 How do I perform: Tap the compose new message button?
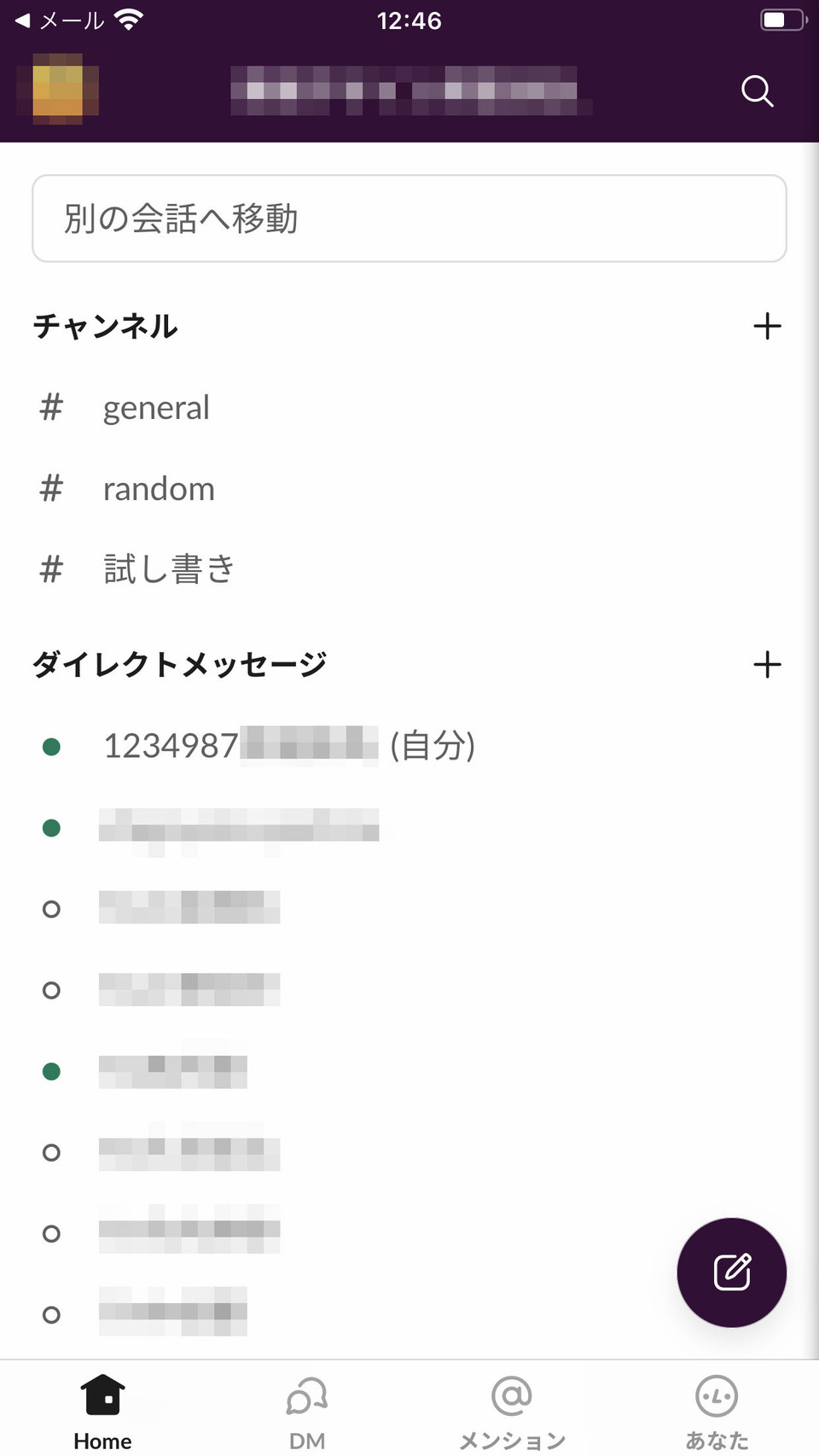point(731,1272)
